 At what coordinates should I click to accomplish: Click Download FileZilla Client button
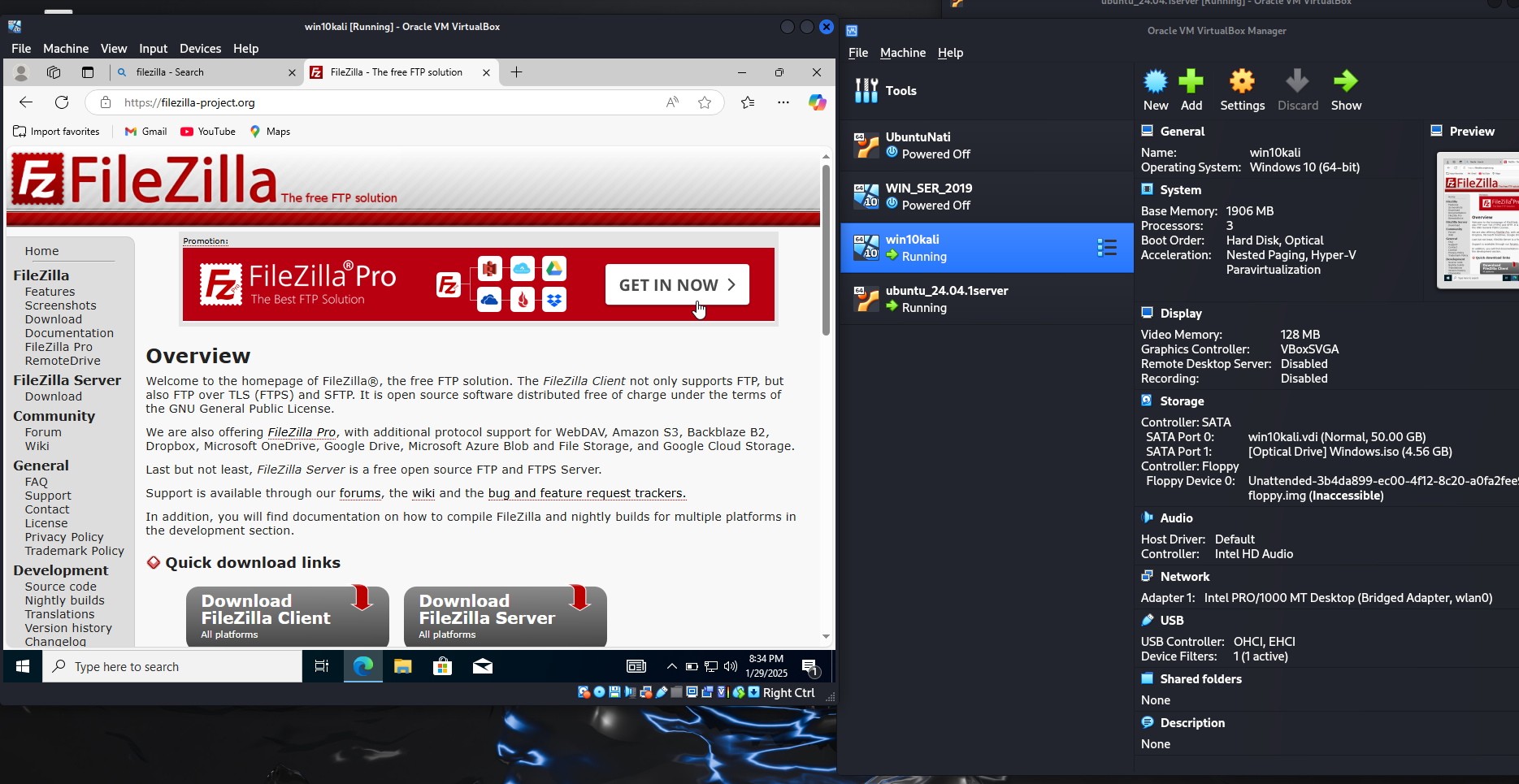[x=288, y=617]
